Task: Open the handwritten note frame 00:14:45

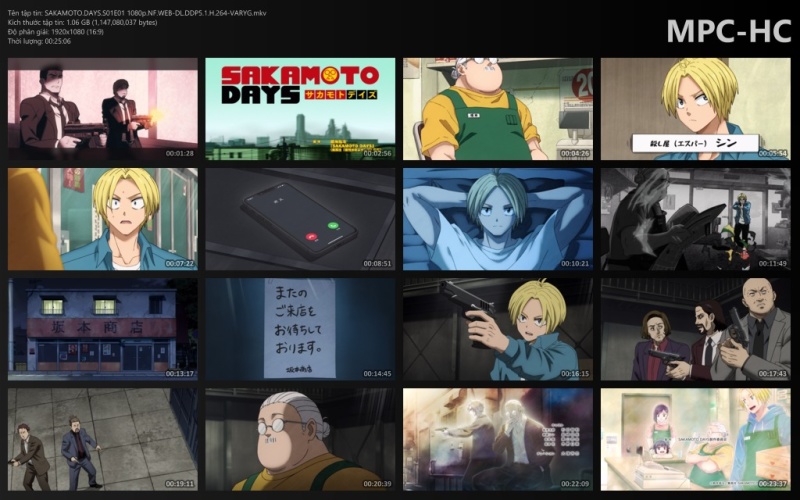Action: 300,329
